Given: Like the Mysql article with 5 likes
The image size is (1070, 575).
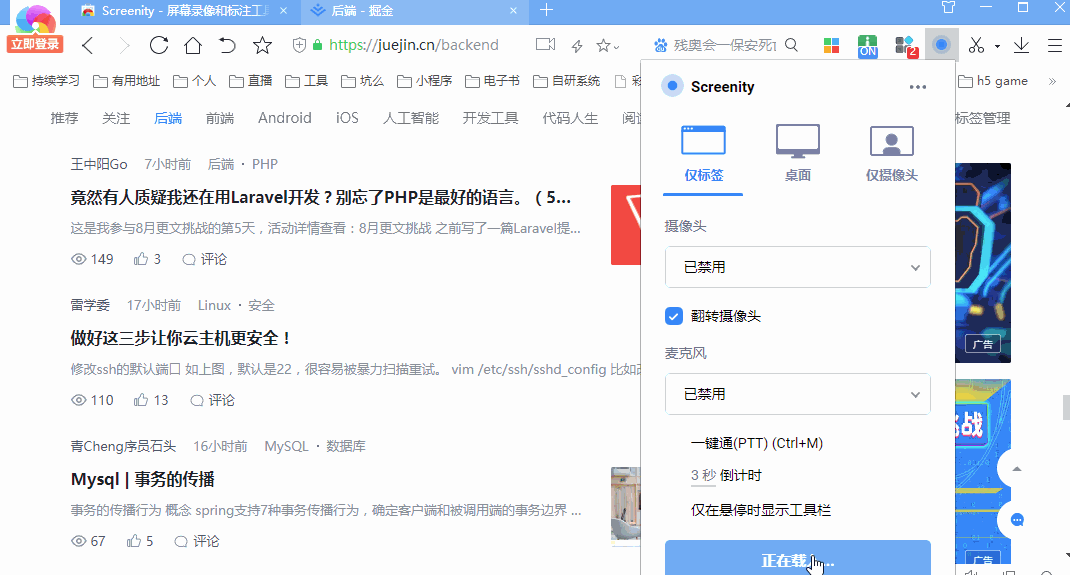Looking at the screenshot, I should click(140, 542).
